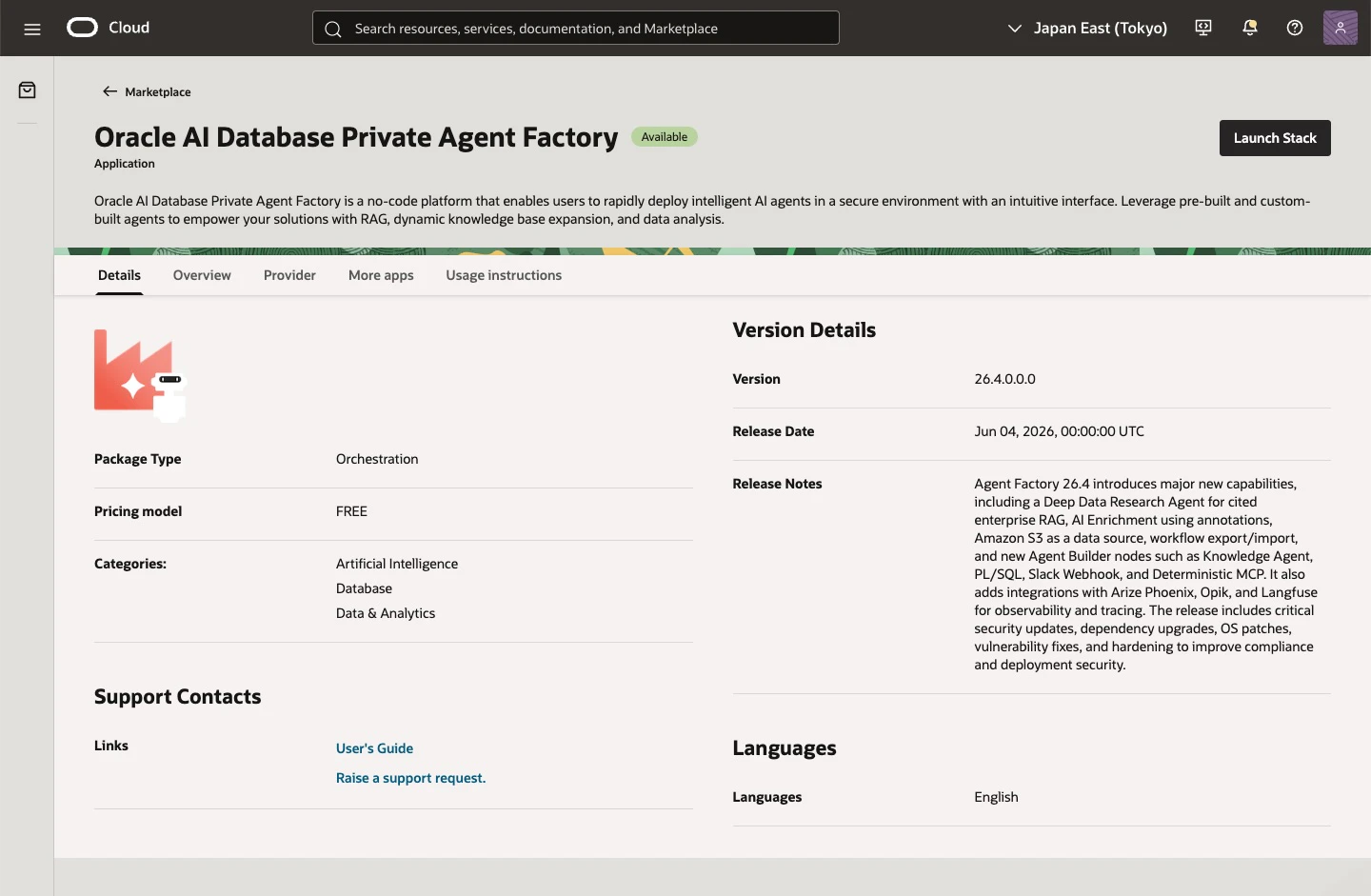Click the Data & Analytics category
Viewport: 1371px width, 896px height.
tap(386, 613)
